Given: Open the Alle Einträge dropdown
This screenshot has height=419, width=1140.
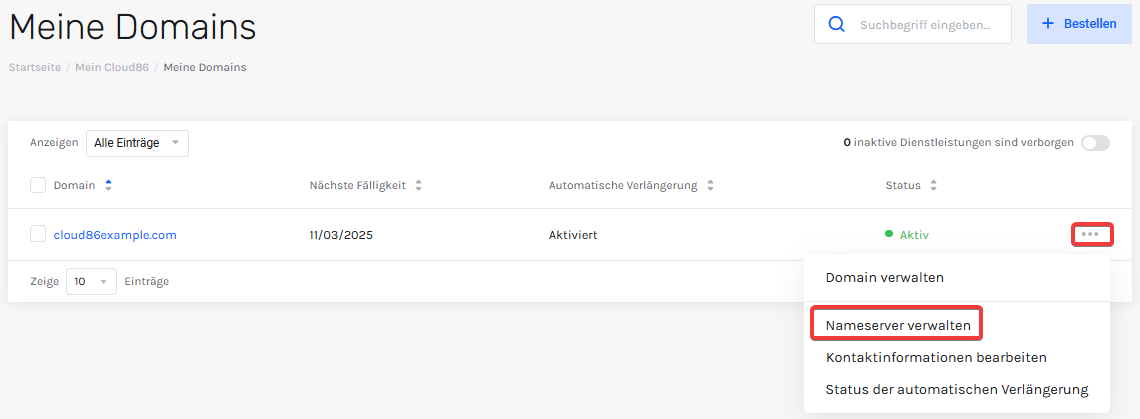Looking at the screenshot, I should tap(137, 143).
